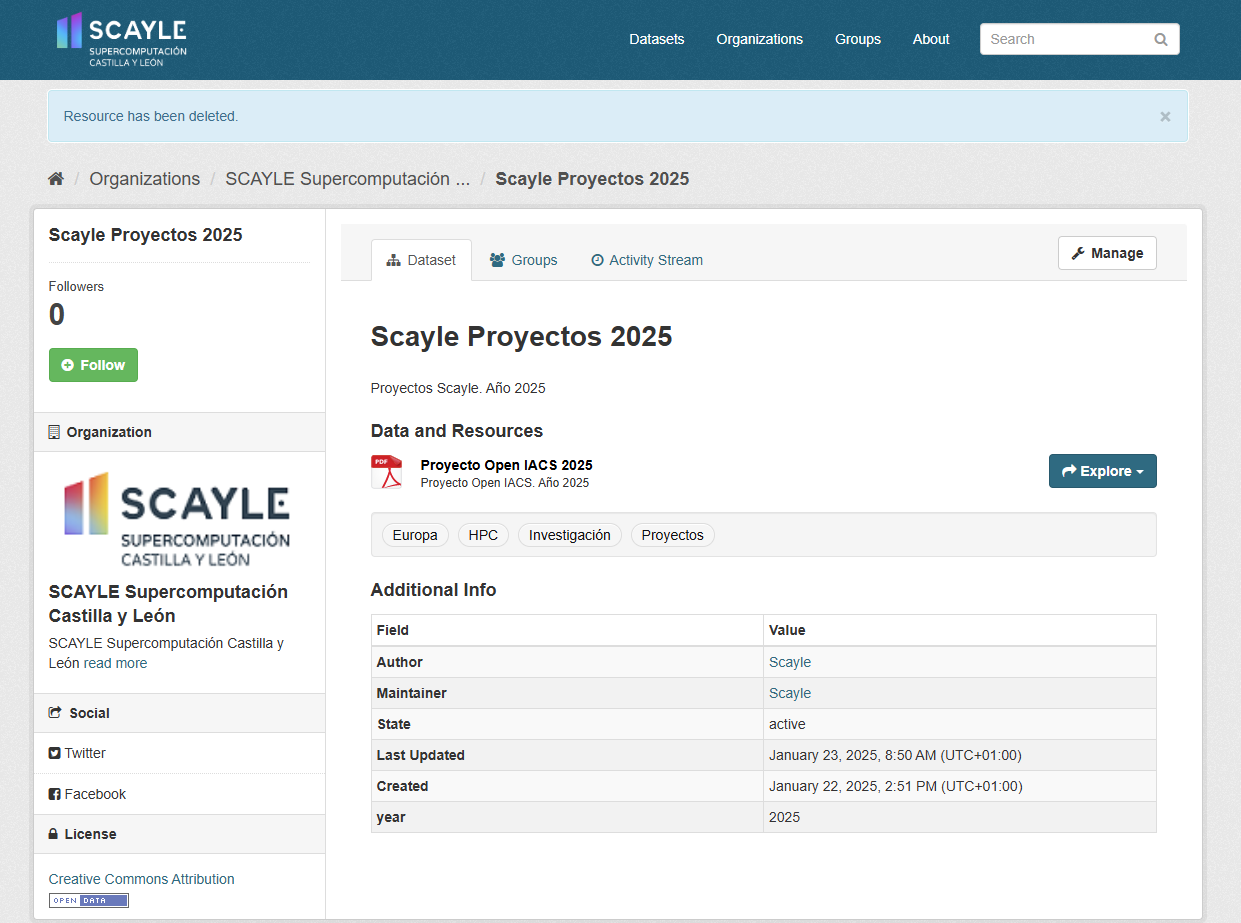Open the Creative Commons Attribution link

142,879
